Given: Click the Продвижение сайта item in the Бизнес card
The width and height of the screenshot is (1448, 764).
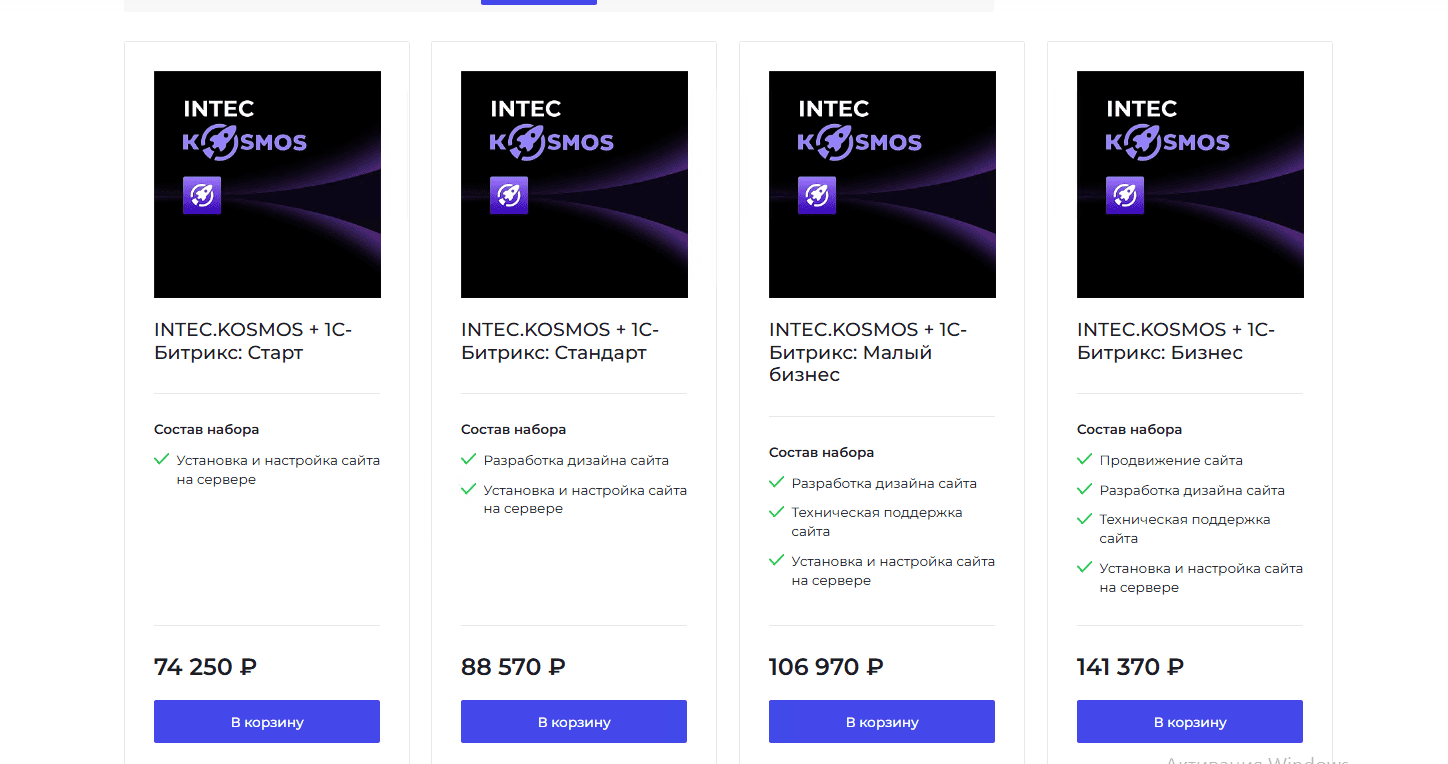Looking at the screenshot, I should point(1171,461).
